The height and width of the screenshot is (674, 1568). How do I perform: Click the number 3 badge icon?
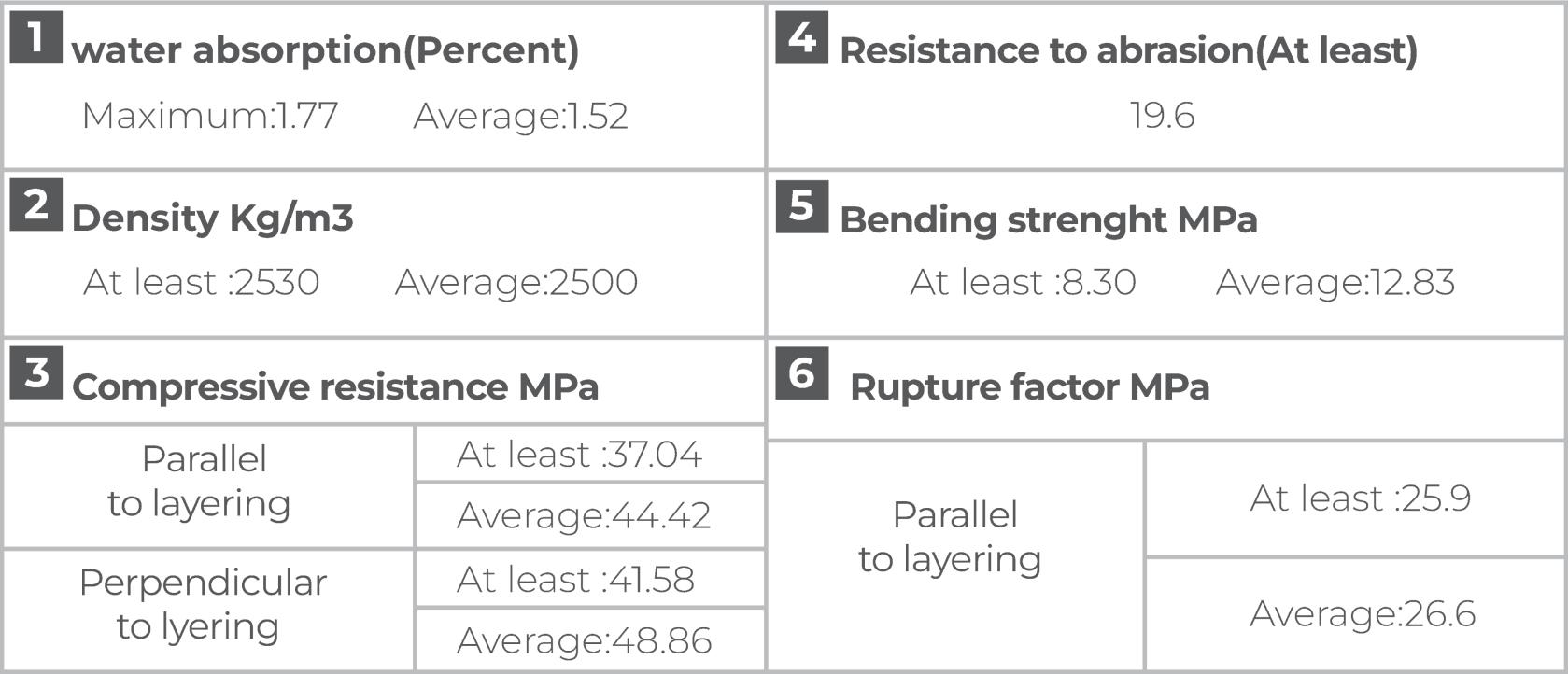(x=35, y=372)
